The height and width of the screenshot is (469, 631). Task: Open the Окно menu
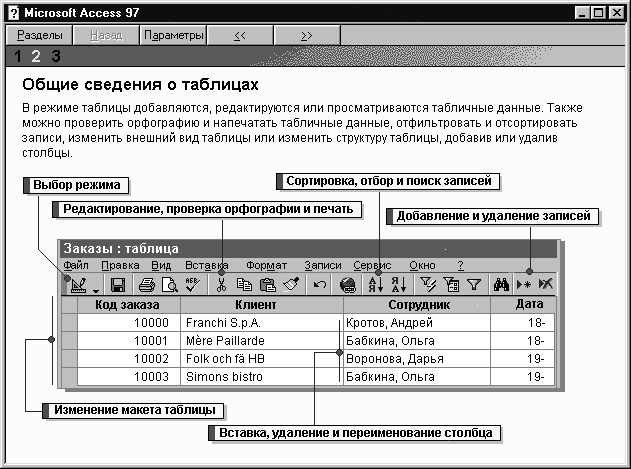click(422, 265)
